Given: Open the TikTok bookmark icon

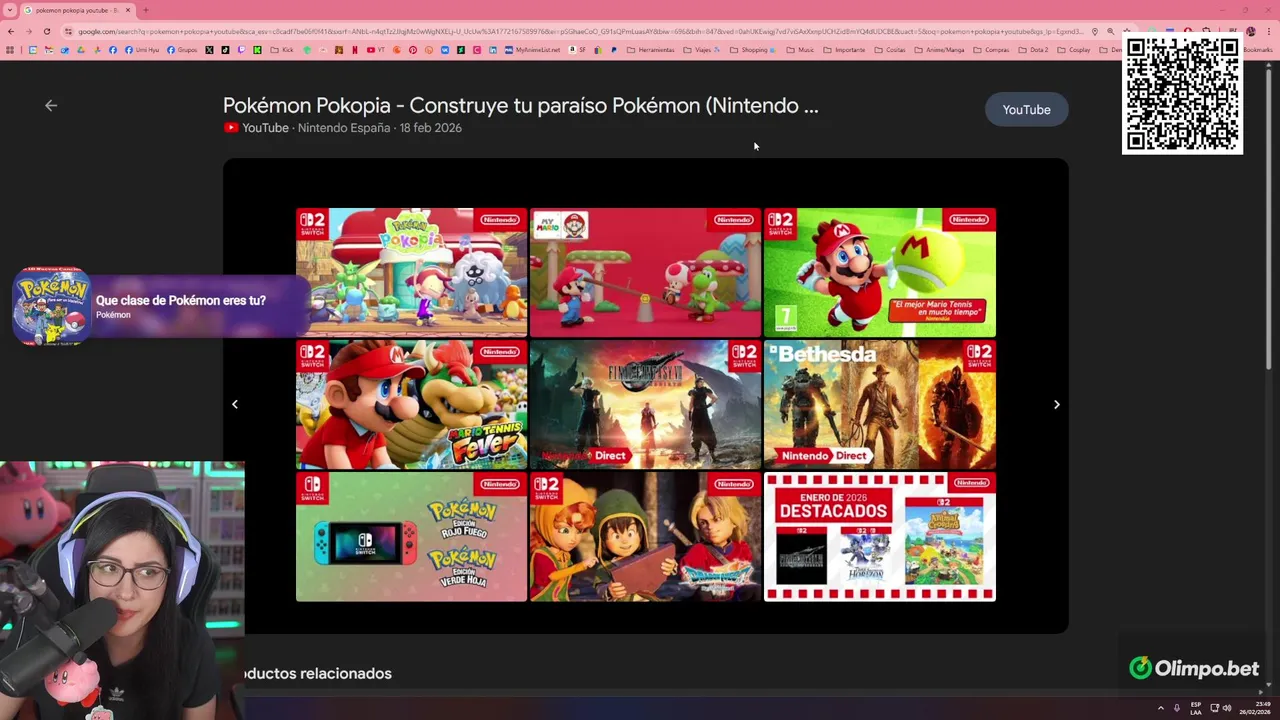Looking at the screenshot, I should (x=225, y=50).
